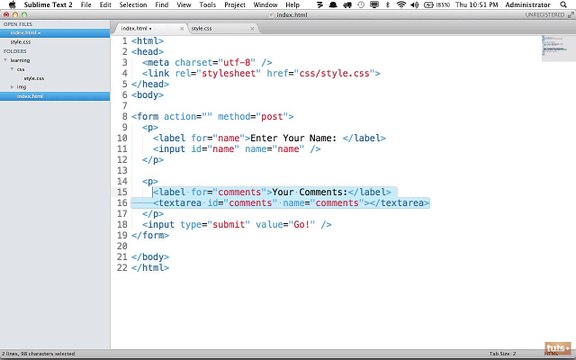This screenshot has width=576, height=360.
Task: Open the volume control icon
Action: [415, 5]
